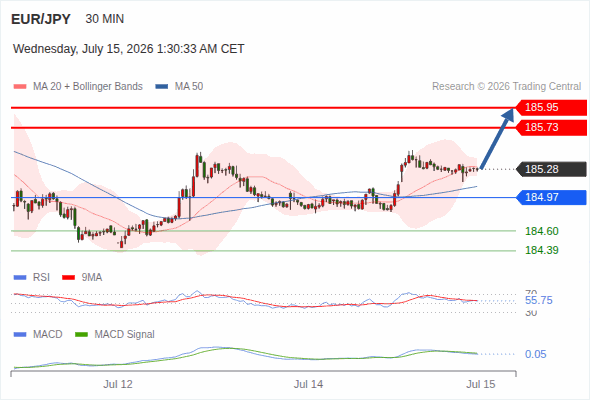Click the EUR/JPY symbol title

pyautogui.click(x=41, y=19)
